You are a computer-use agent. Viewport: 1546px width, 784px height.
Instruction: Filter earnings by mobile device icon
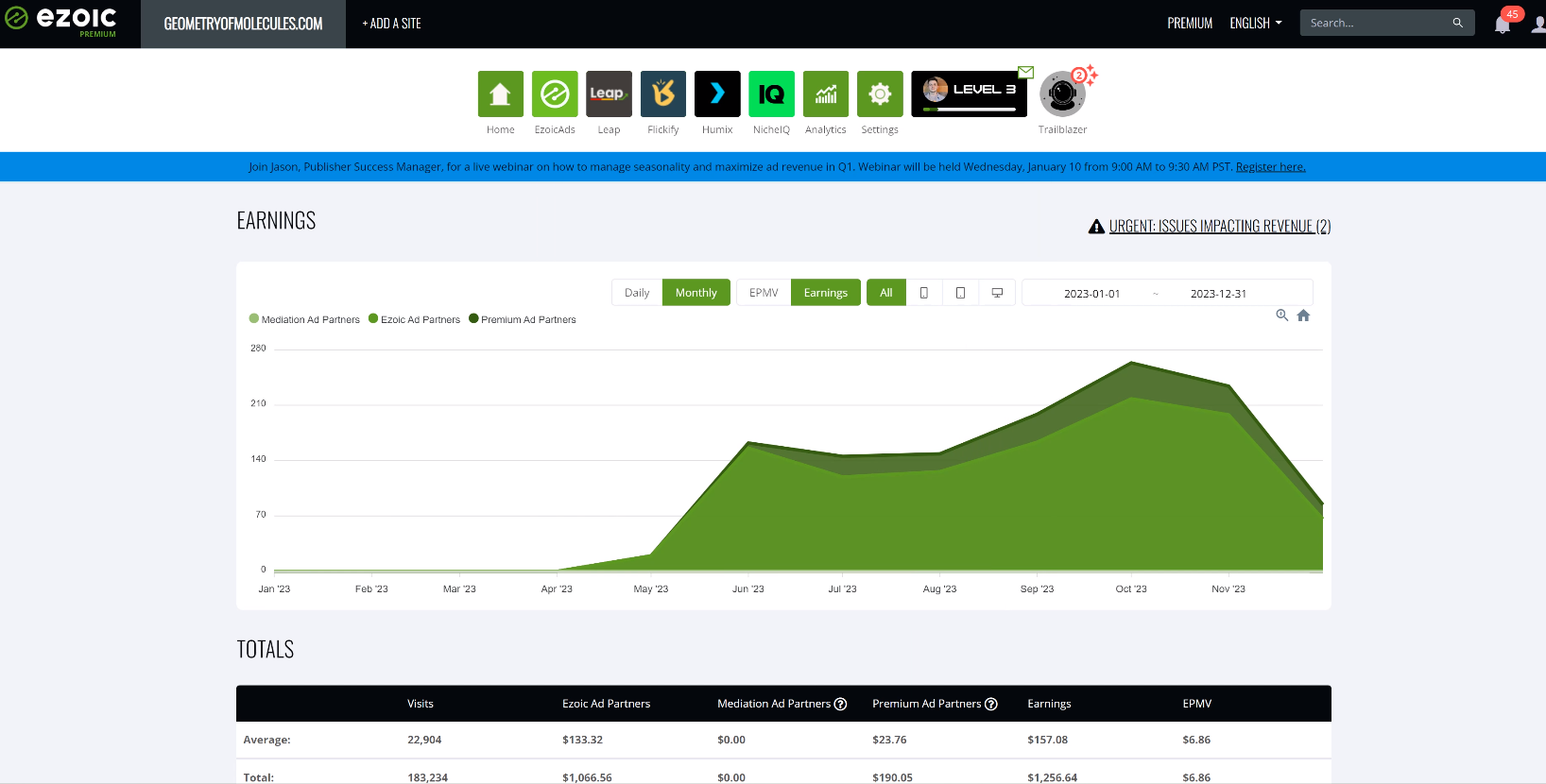(924, 293)
